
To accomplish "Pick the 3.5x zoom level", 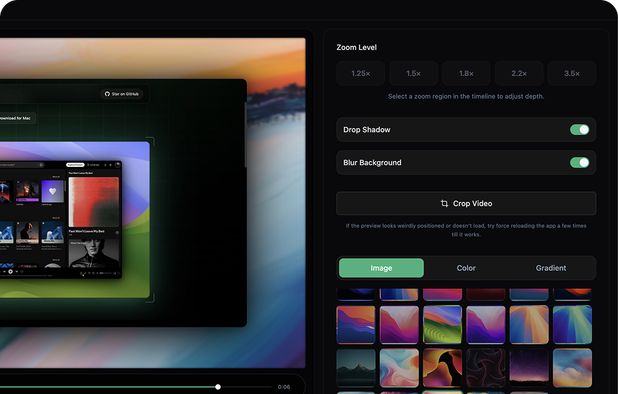I will click(x=572, y=73).
